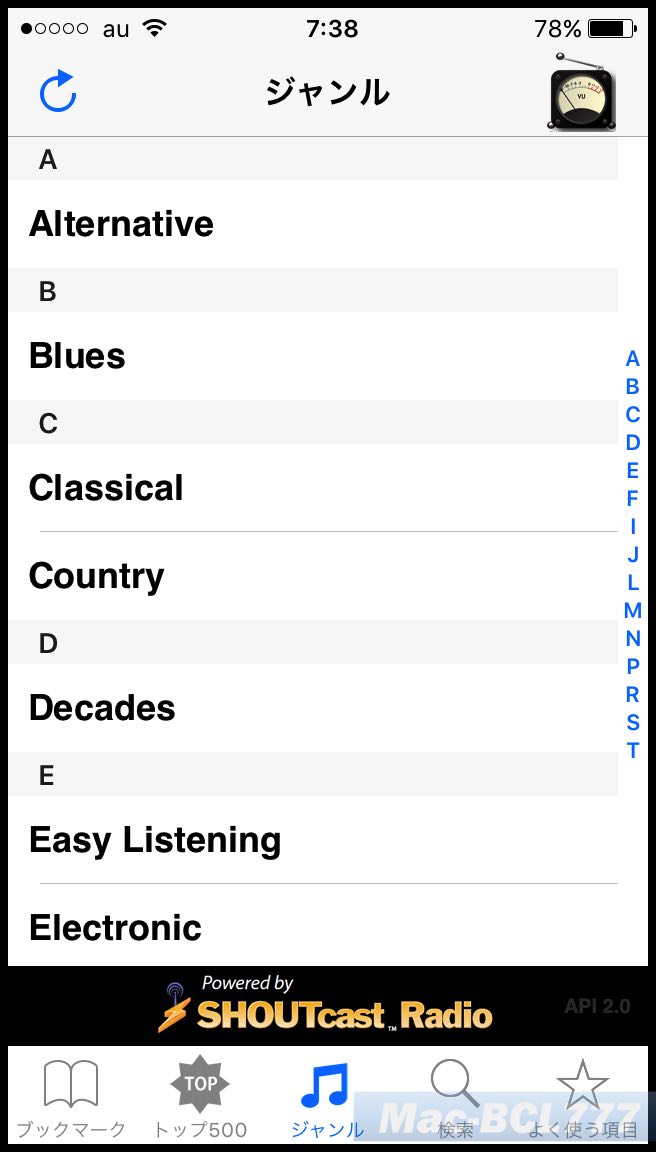Jump to letter M in index
This screenshot has width=656, height=1152.
coord(632,611)
